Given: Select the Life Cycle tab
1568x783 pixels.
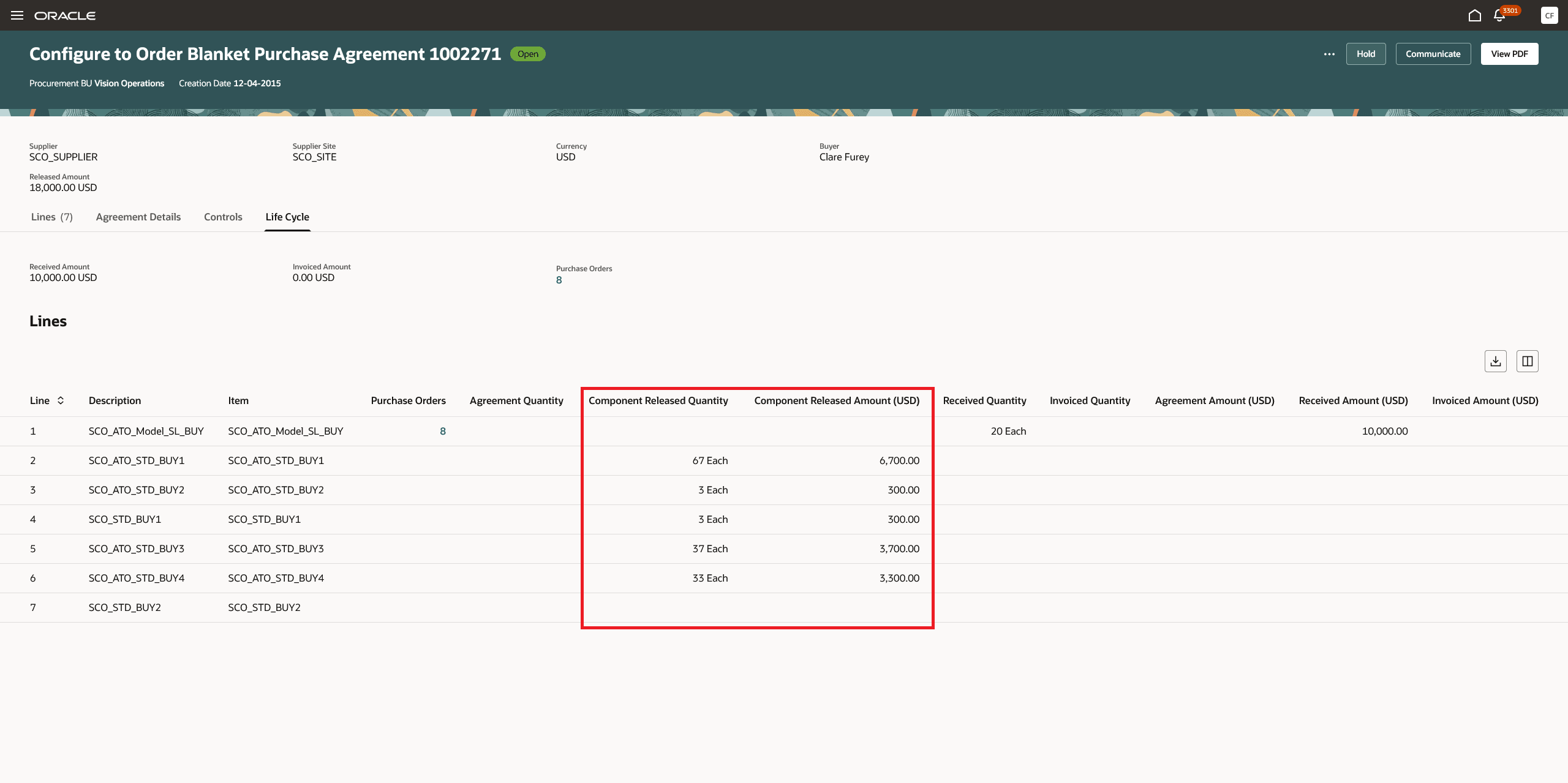Looking at the screenshot, I should click(x=287, y=217).
